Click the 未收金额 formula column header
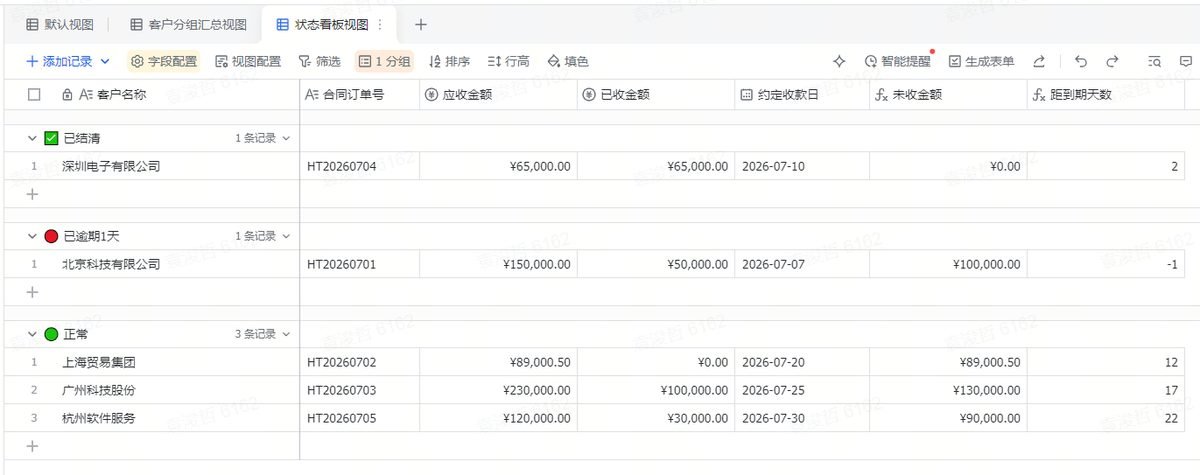The width and height of the screenshot is (1200, 475). tap(948, 95)
